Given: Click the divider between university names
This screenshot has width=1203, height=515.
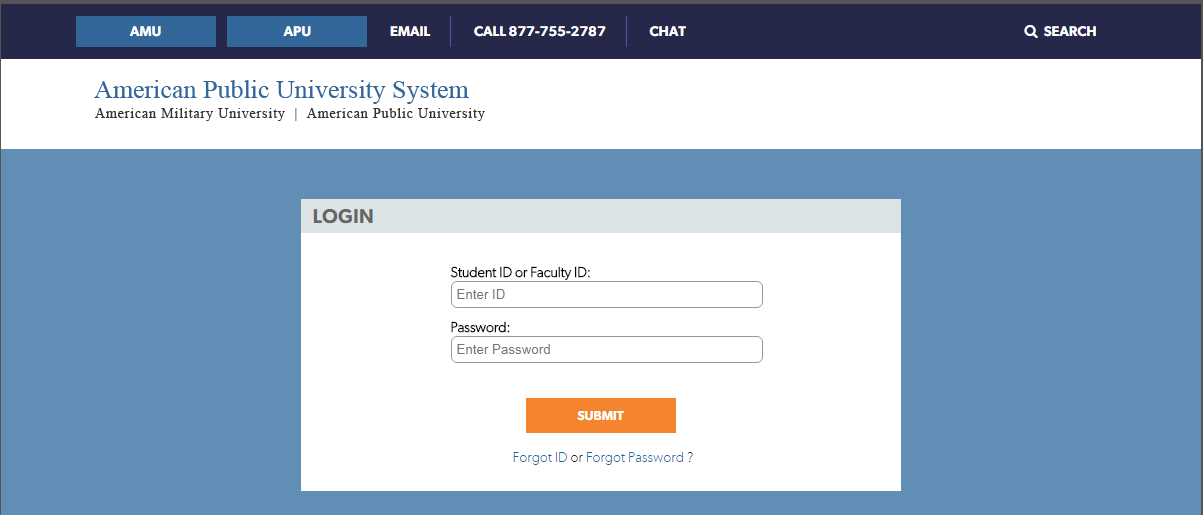Looking at the screenshot, I should coord(296,114).
